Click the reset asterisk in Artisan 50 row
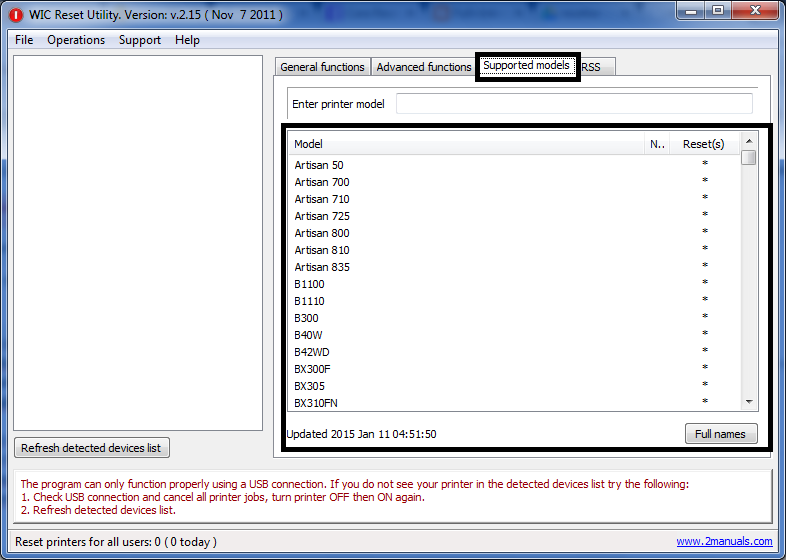Viewport: 786px width, 560px height. pos(705,163)
